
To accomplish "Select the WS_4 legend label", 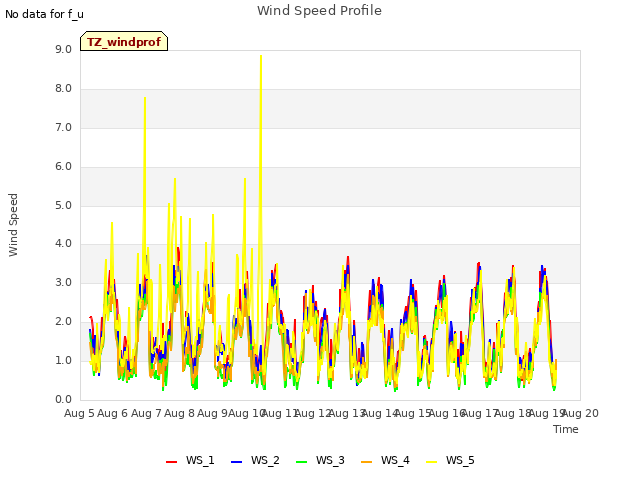I will tap(395, 460).
